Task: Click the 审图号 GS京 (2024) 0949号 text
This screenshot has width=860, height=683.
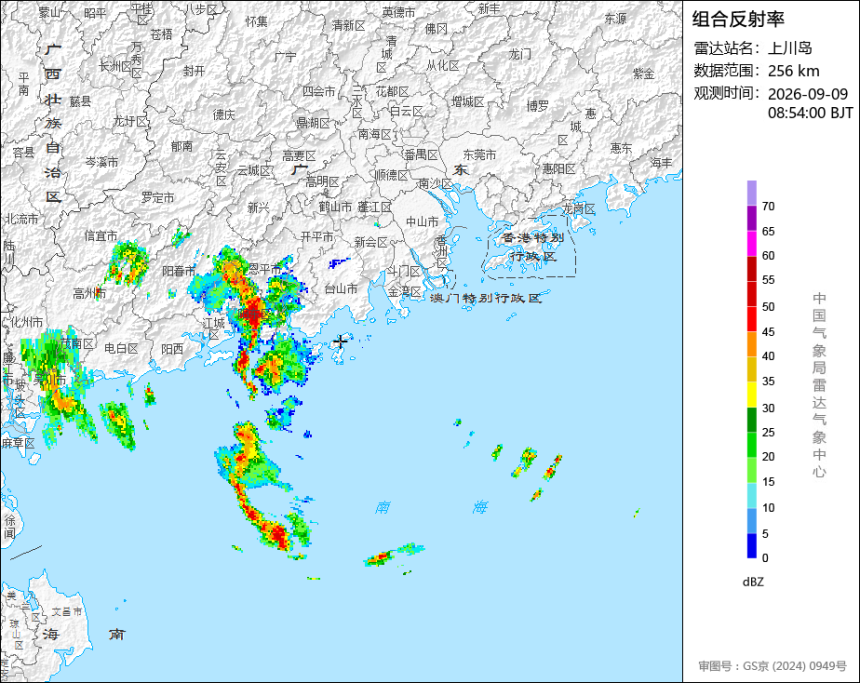Action: coord(772,666)
